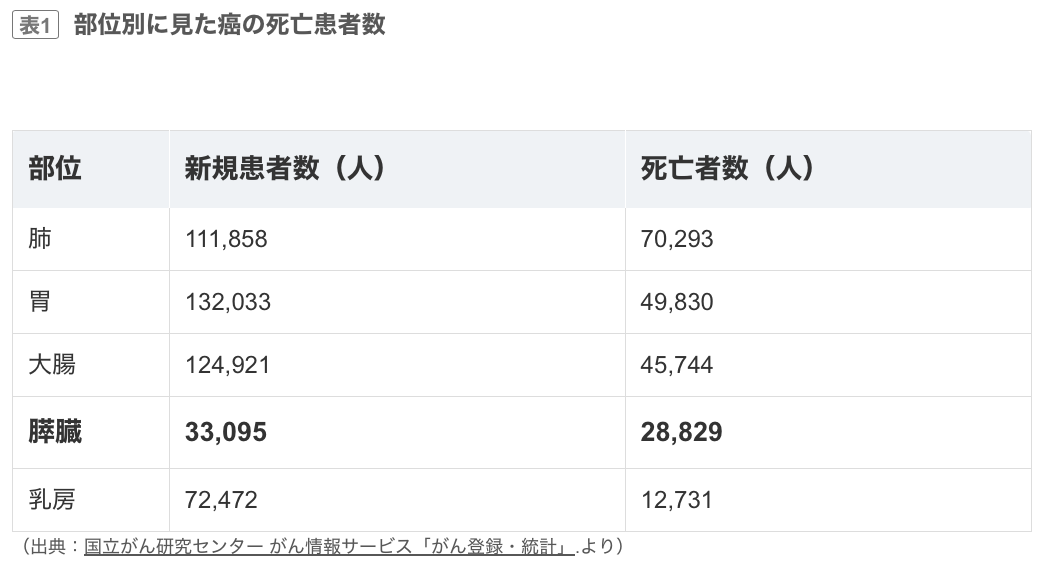Click the pancreas deaths value 28,829
1047x573 pixels.
point(681,432)
